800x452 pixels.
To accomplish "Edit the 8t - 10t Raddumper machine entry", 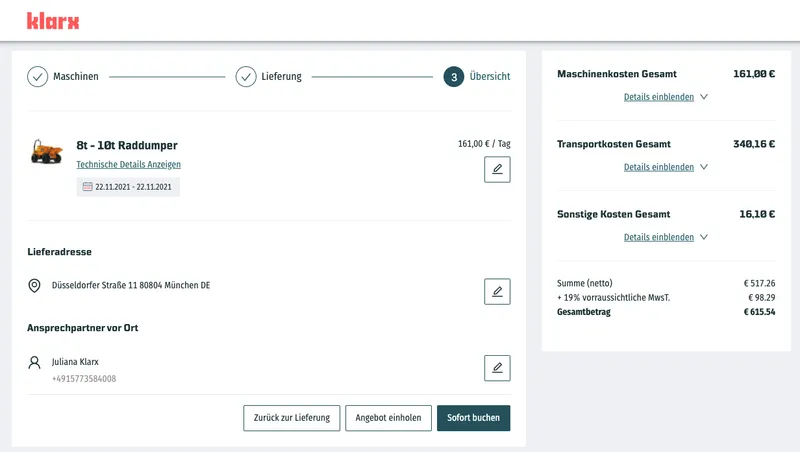I will [497, 169].
